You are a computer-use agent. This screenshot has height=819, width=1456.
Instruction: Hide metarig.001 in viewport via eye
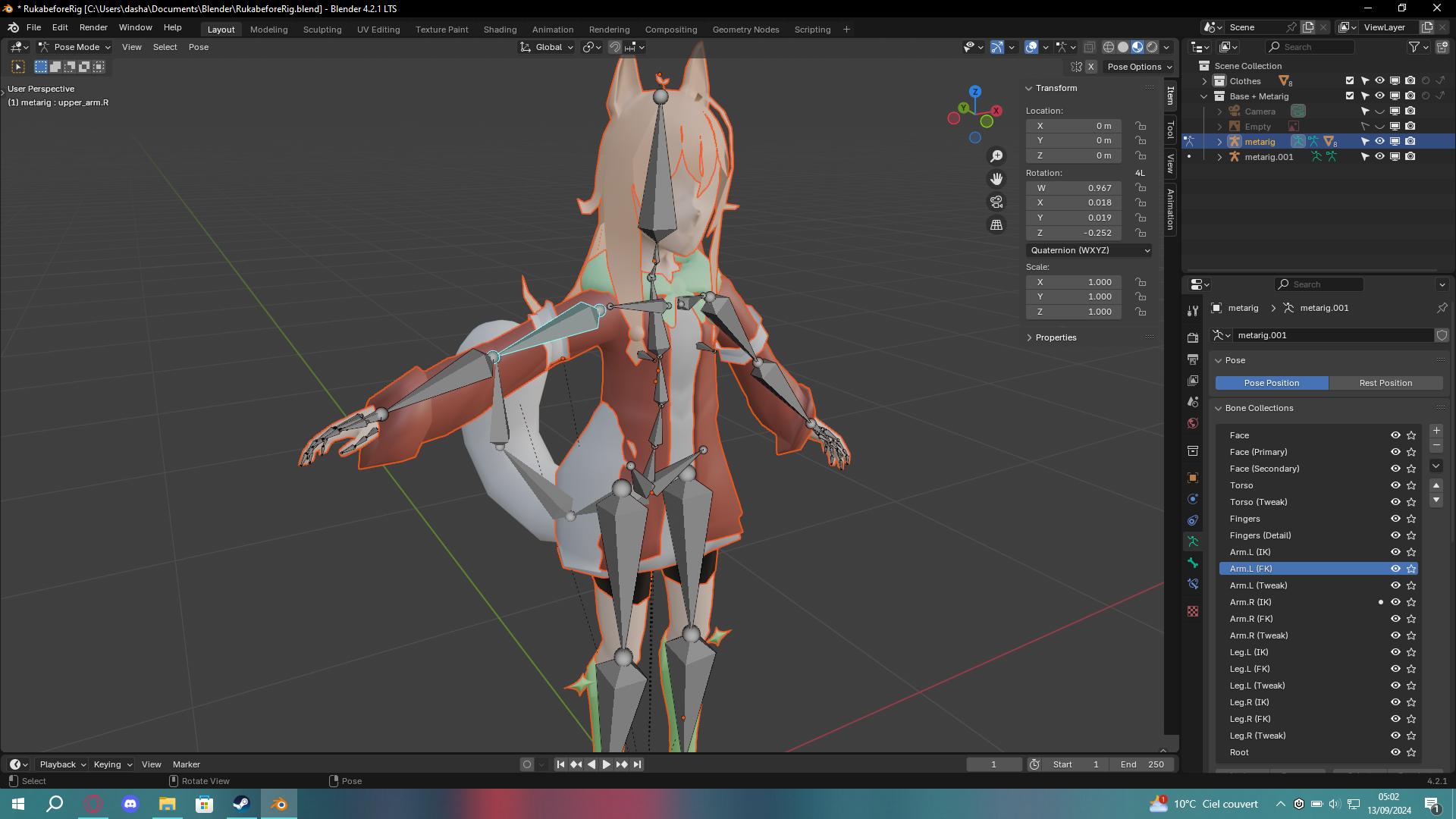click(1380, 157)
